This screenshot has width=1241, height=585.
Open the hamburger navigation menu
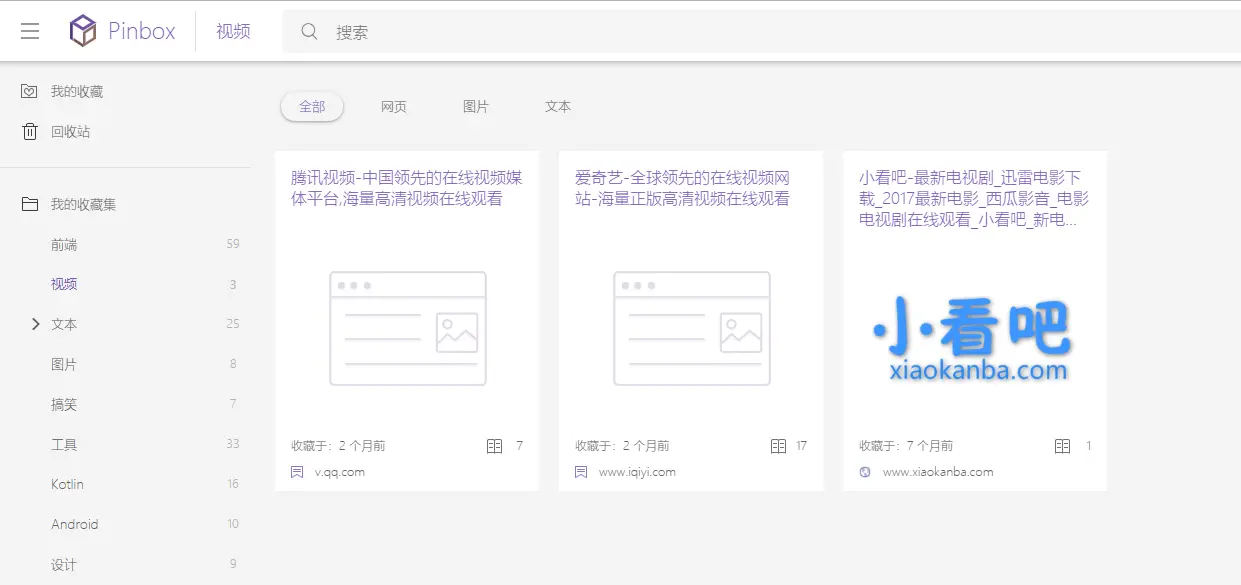coord(29,30)
